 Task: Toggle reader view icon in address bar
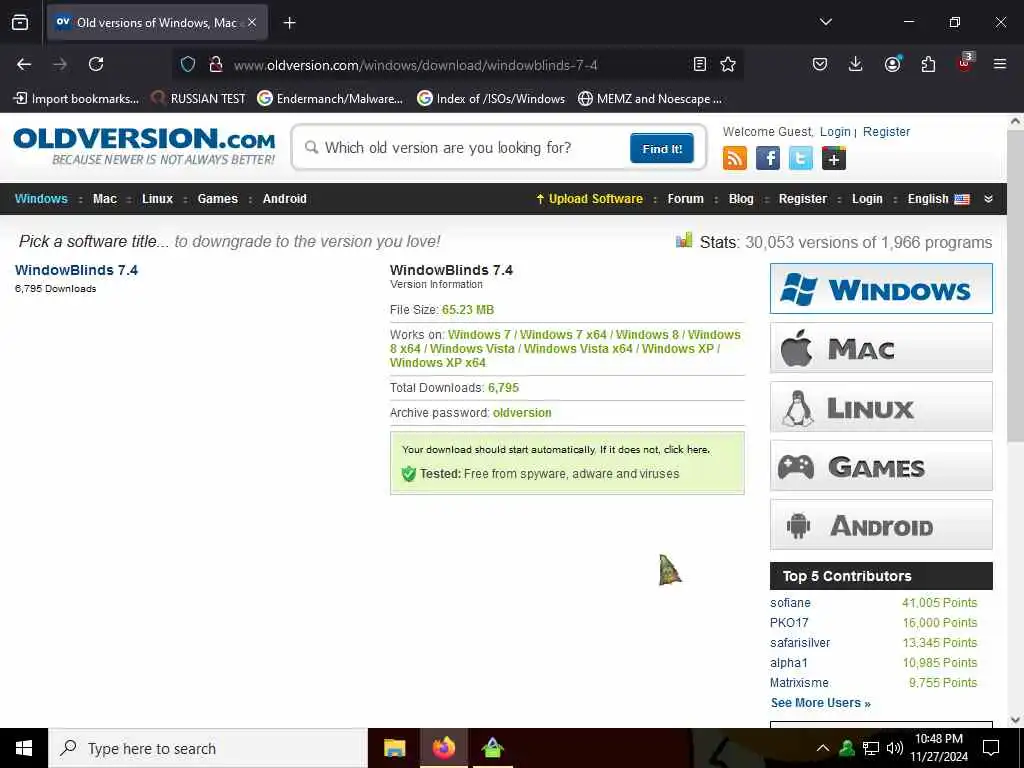click(699, 64)
